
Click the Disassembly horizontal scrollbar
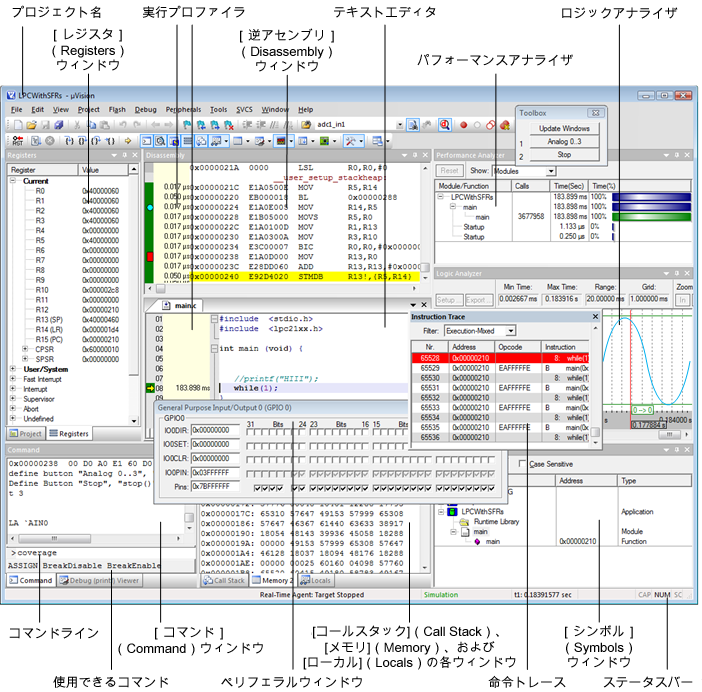point(284,289)
